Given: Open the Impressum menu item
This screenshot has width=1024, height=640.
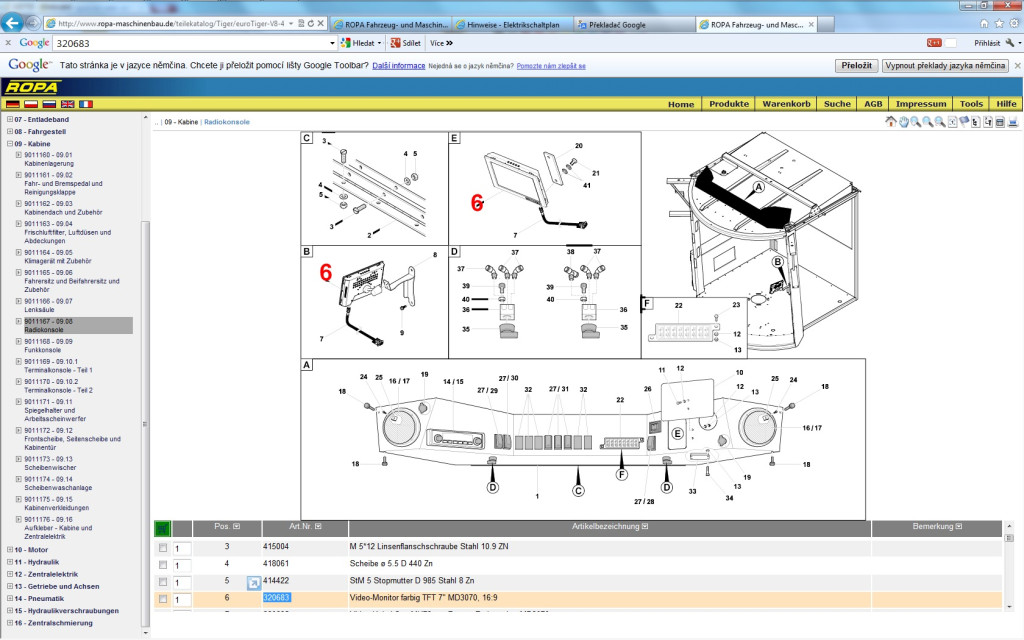Looking at the screenshot, I should pyautogui.click(x=921, y=104).
